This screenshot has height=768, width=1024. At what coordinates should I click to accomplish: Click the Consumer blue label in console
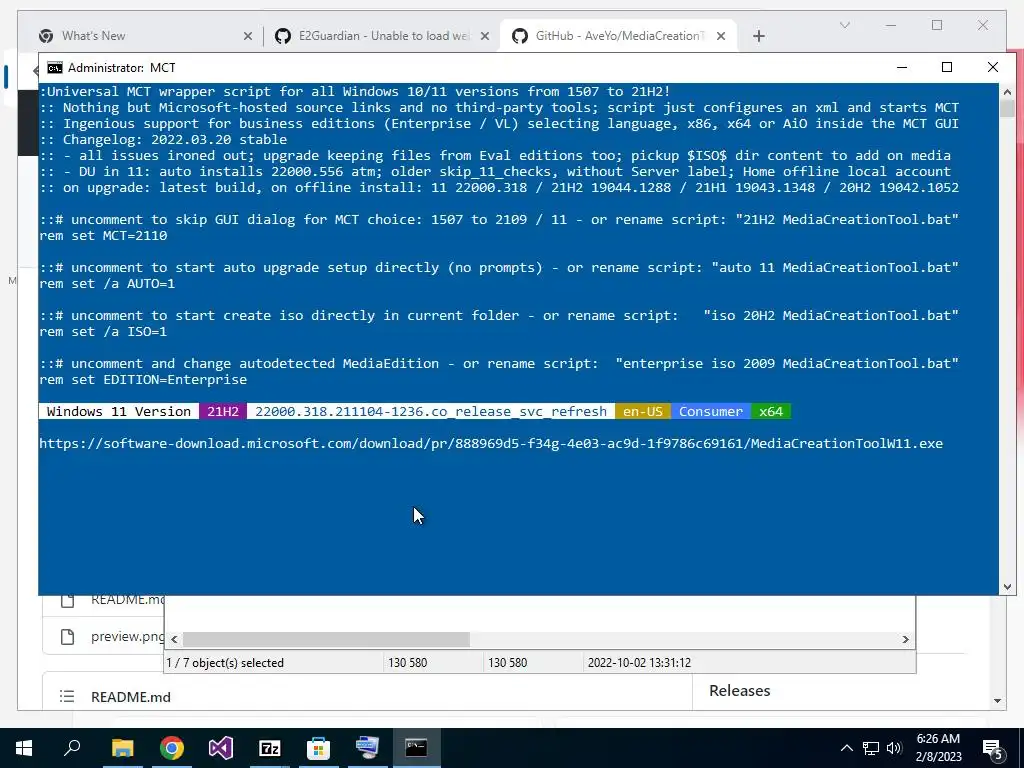(711, 411)
